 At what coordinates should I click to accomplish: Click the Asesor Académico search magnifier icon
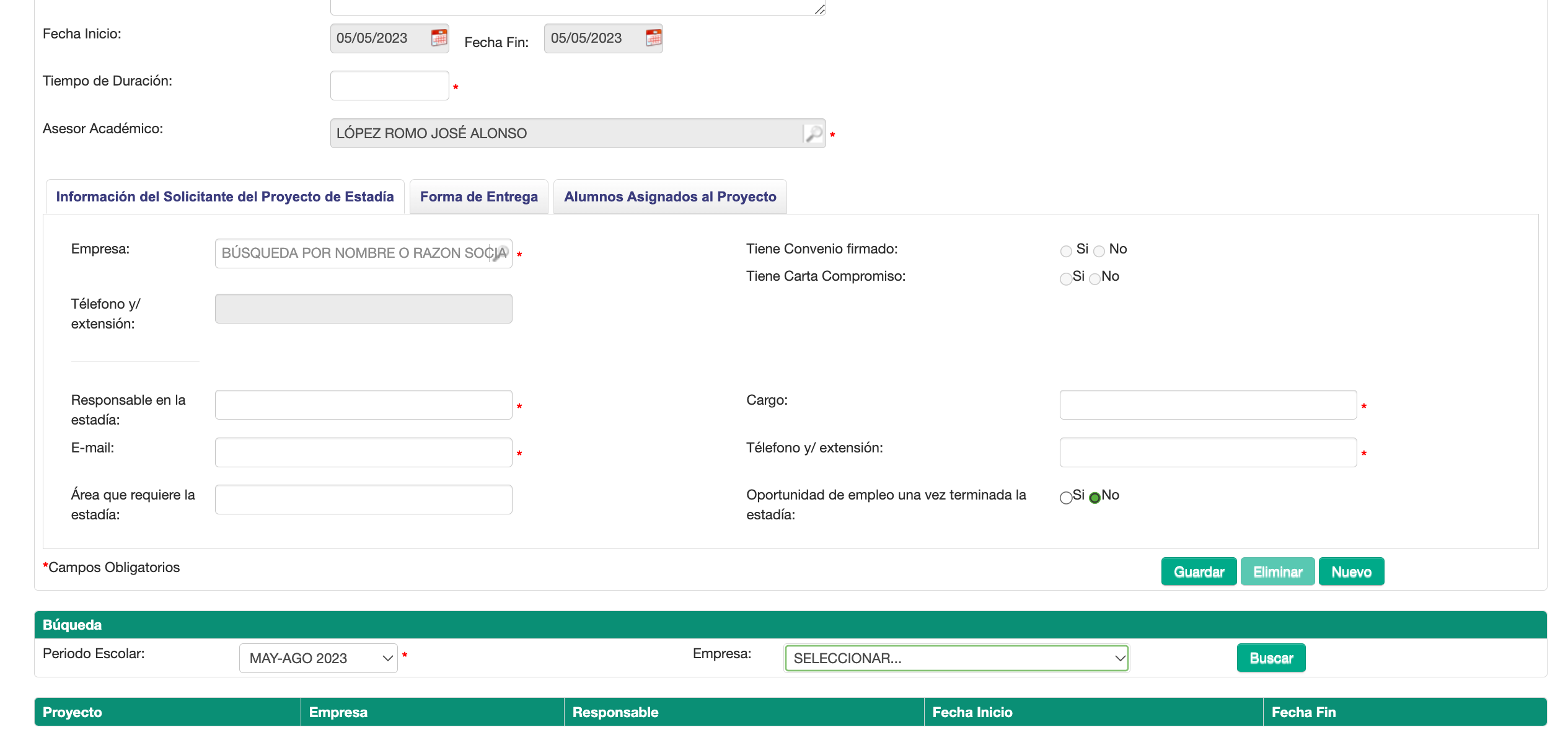(x=813, y=133)
